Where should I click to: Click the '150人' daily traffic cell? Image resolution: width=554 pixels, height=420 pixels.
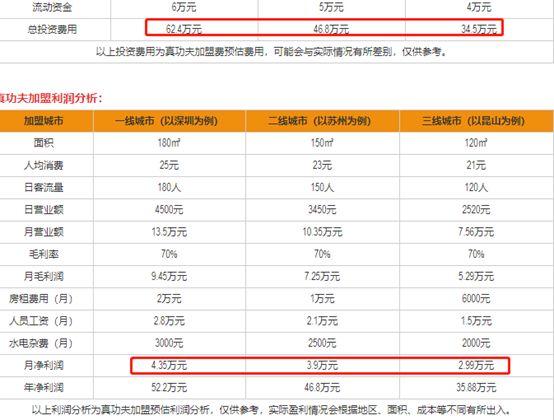point(322,187)
